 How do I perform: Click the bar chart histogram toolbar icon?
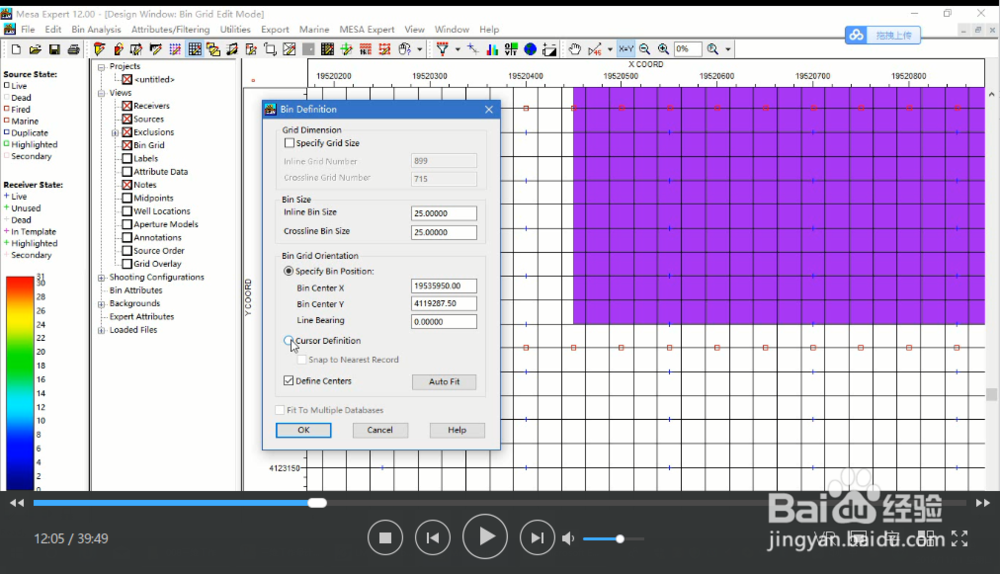coord(492,49)
